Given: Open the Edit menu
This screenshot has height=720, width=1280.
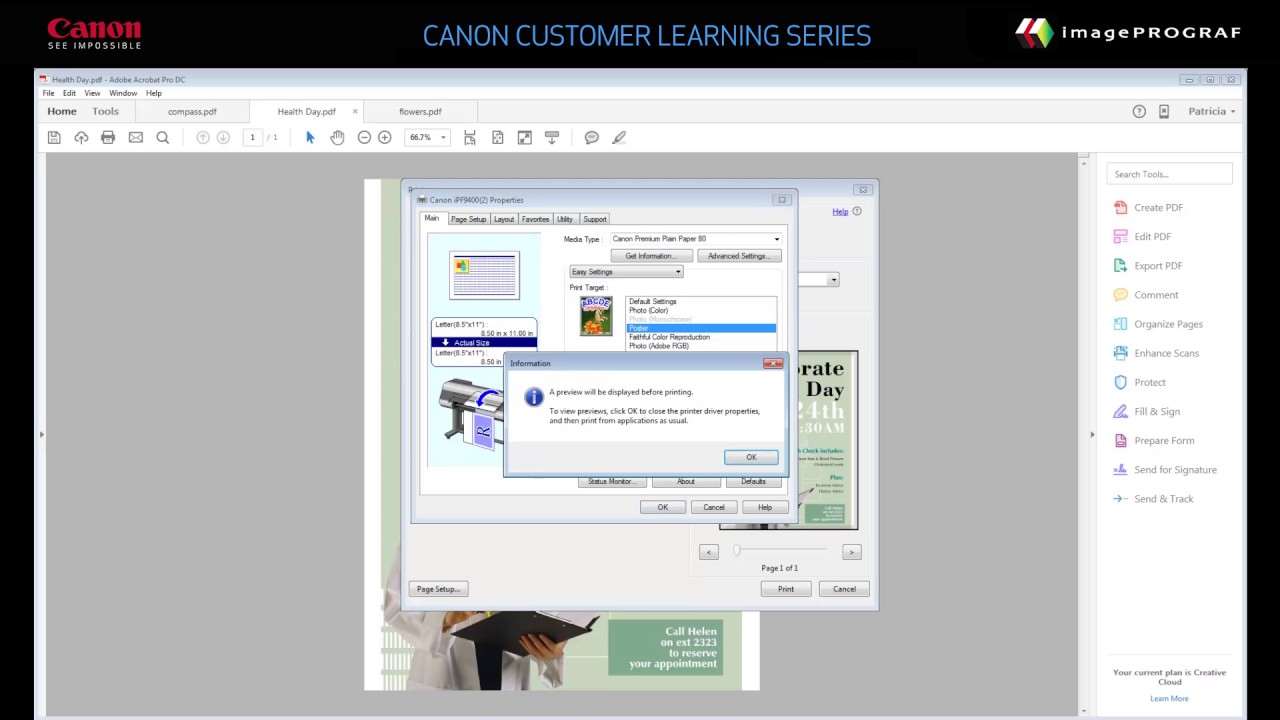Looking at the screenshot, I should pos(69,93).
